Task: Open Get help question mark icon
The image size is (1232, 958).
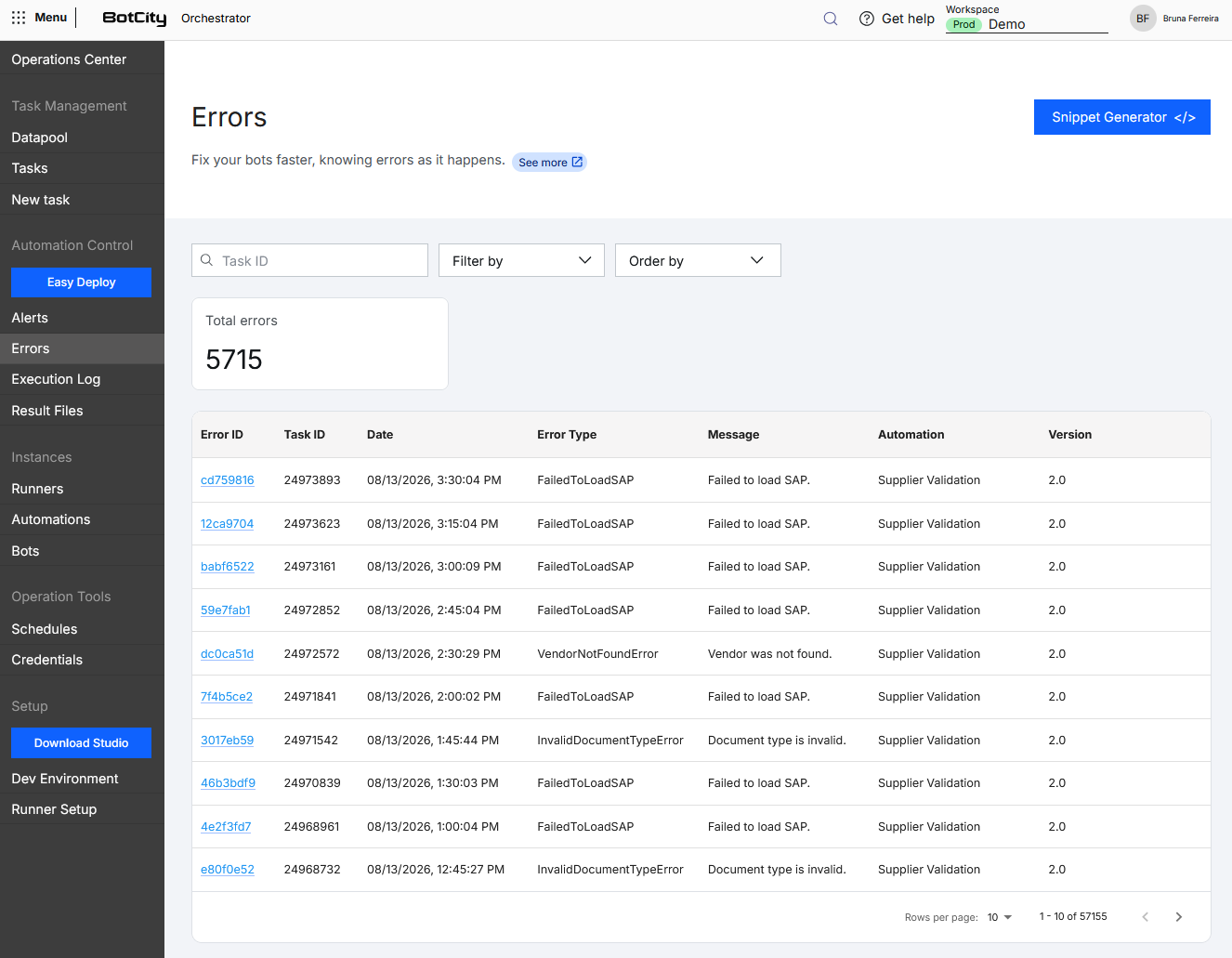Action: (867, 19)
